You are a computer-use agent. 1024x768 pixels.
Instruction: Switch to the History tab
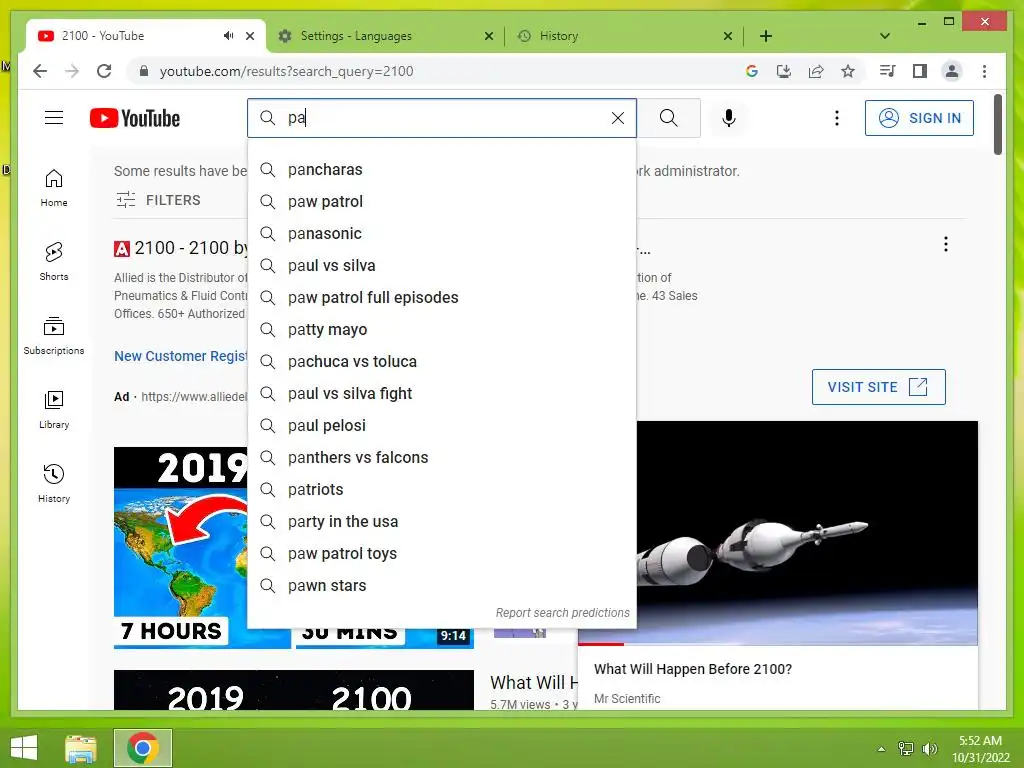(624, 36)
